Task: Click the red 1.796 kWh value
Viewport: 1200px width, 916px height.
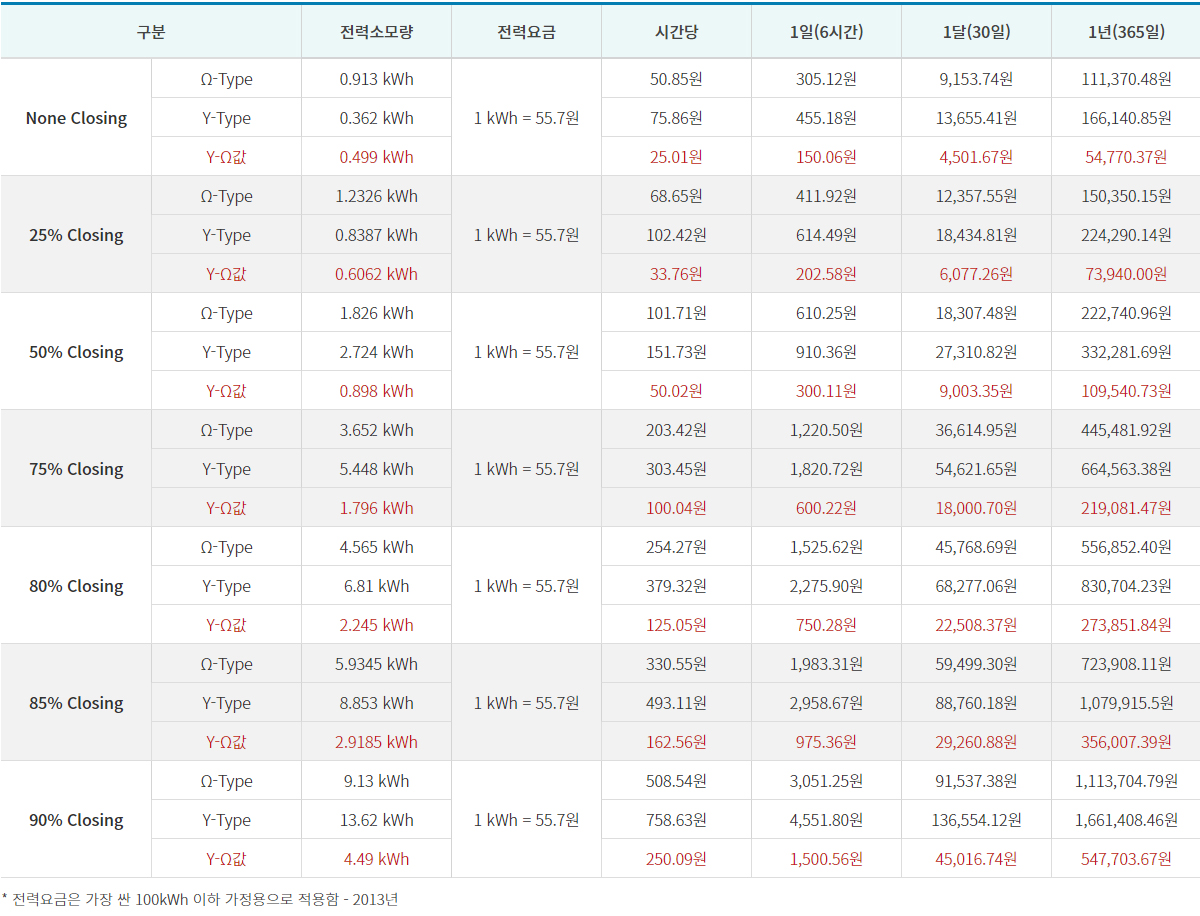Action: [376, 508]
